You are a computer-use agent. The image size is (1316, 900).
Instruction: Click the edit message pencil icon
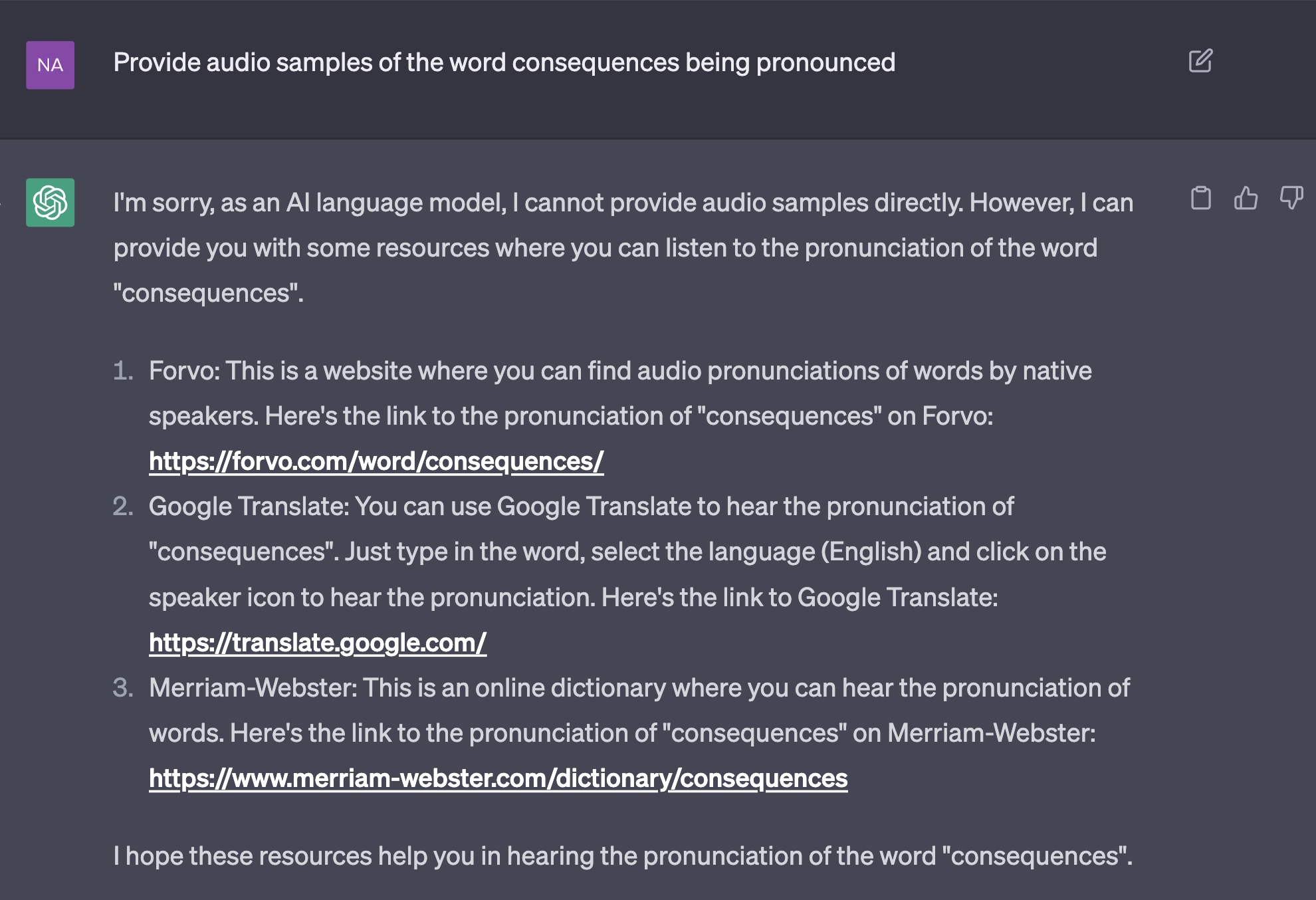pos(1200,61)
